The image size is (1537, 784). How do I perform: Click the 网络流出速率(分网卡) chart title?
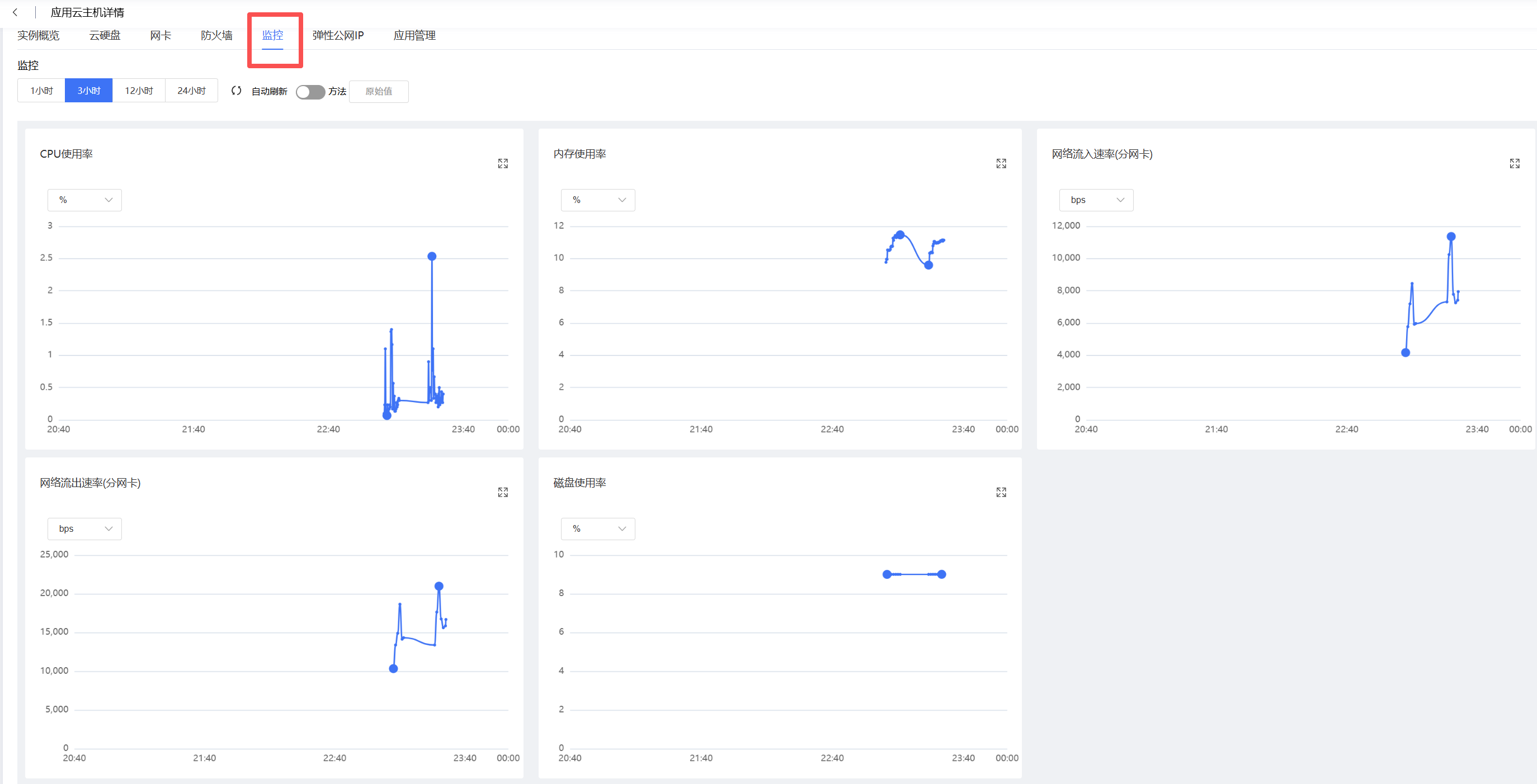tap(90, 483)
